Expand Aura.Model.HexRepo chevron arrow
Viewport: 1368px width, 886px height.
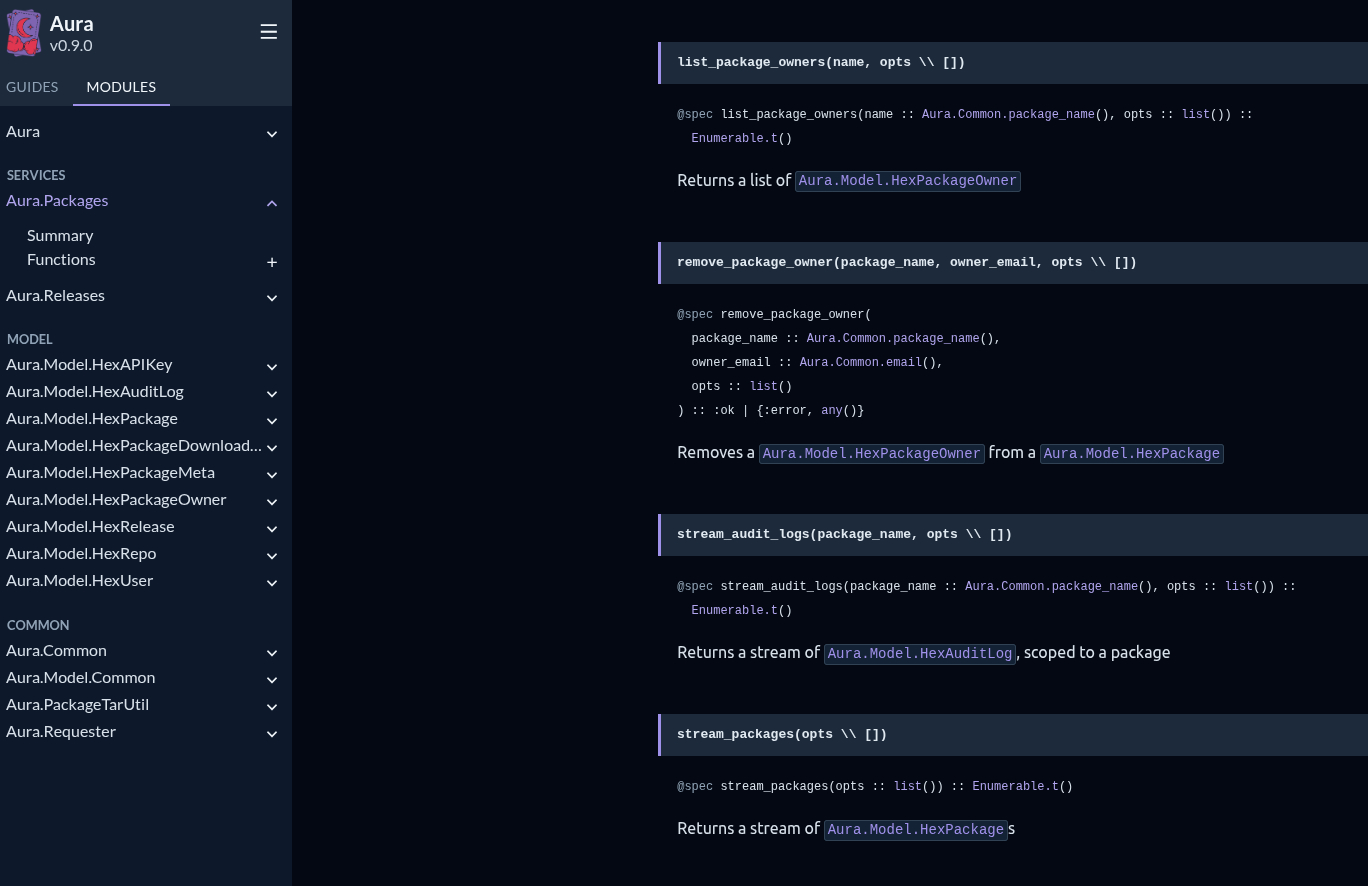(x=271, y=556)
